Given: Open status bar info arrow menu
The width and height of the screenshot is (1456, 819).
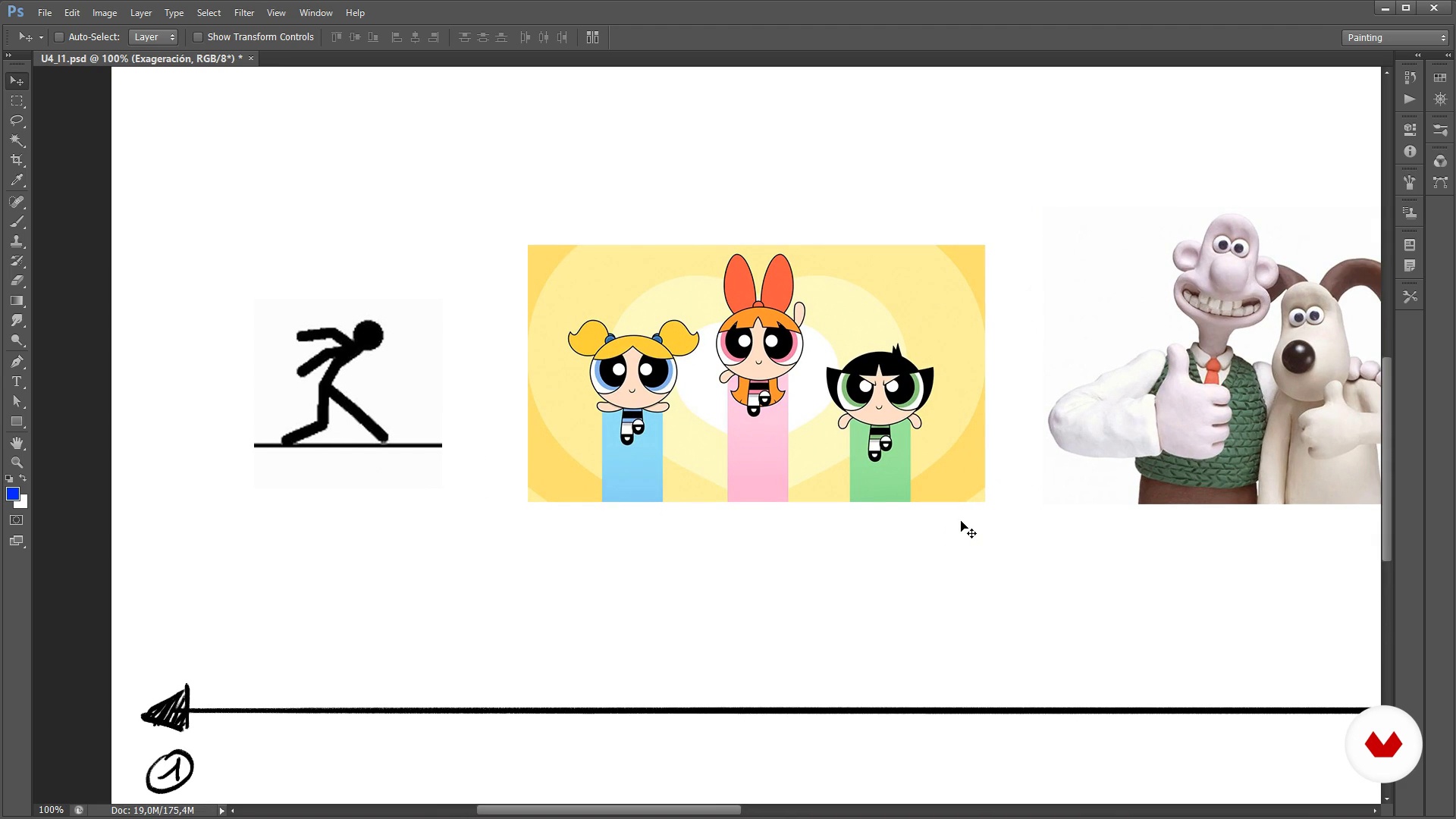Looking at the screenshot, I should (x=221, y=811).
